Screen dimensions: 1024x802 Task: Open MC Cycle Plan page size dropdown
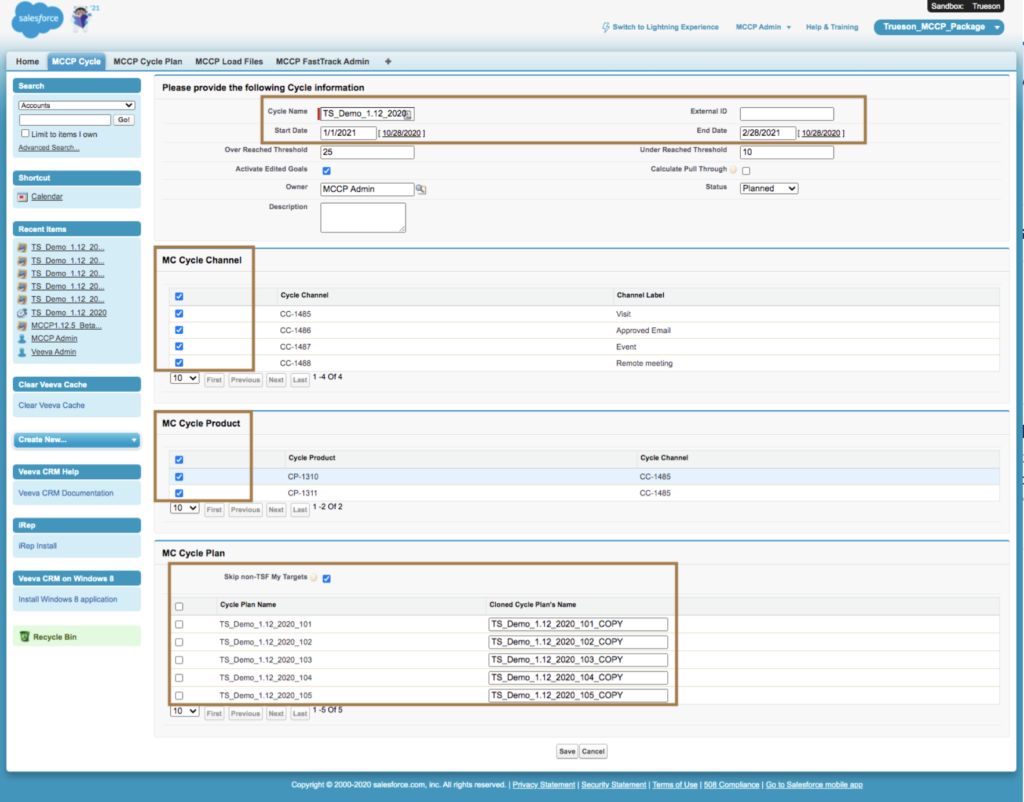[x=184, y=711]
